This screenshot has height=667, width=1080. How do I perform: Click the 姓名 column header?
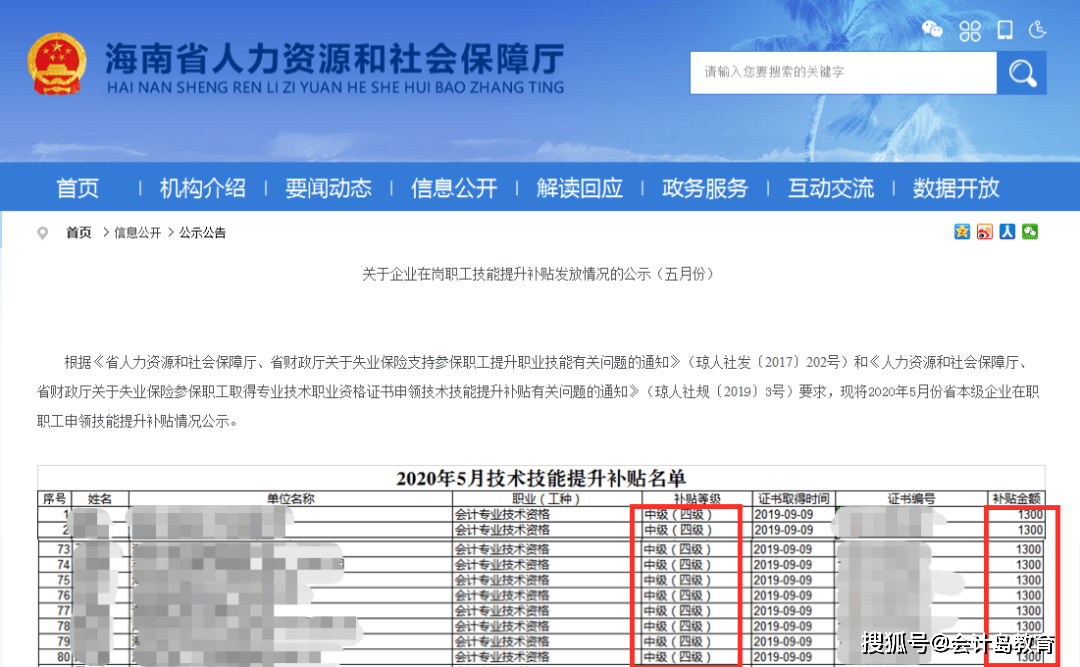click(x=100, y=498)
